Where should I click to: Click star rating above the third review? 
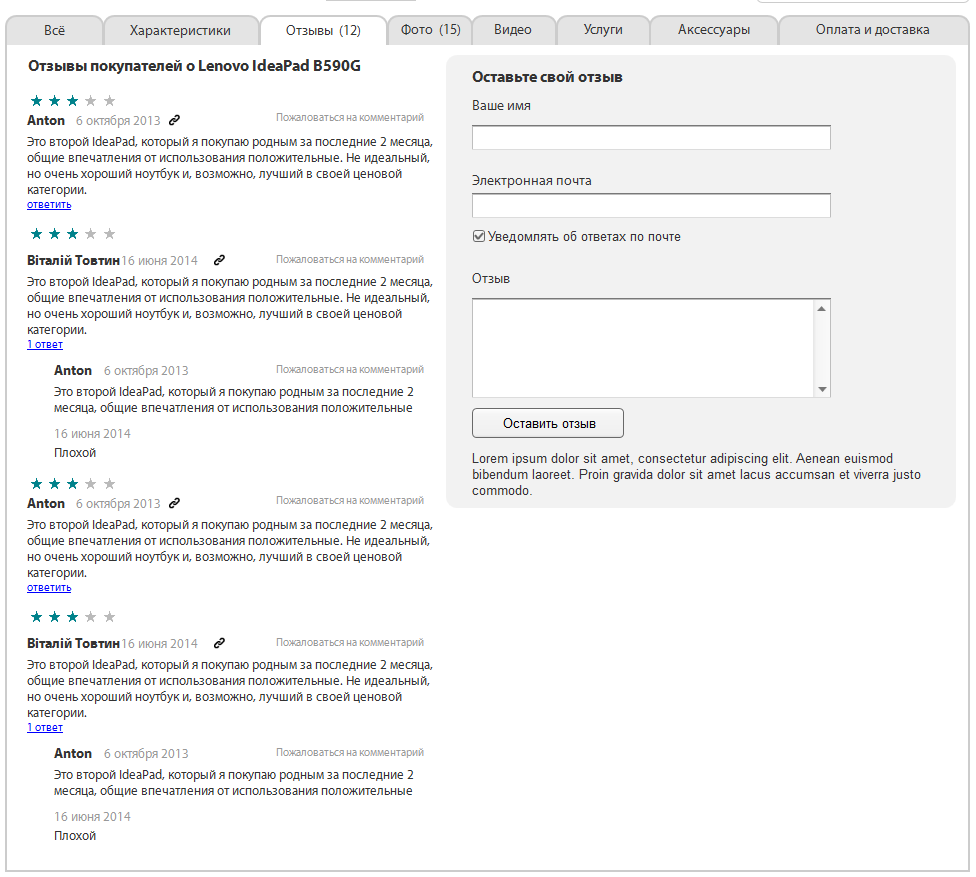(x=73, y=484)
